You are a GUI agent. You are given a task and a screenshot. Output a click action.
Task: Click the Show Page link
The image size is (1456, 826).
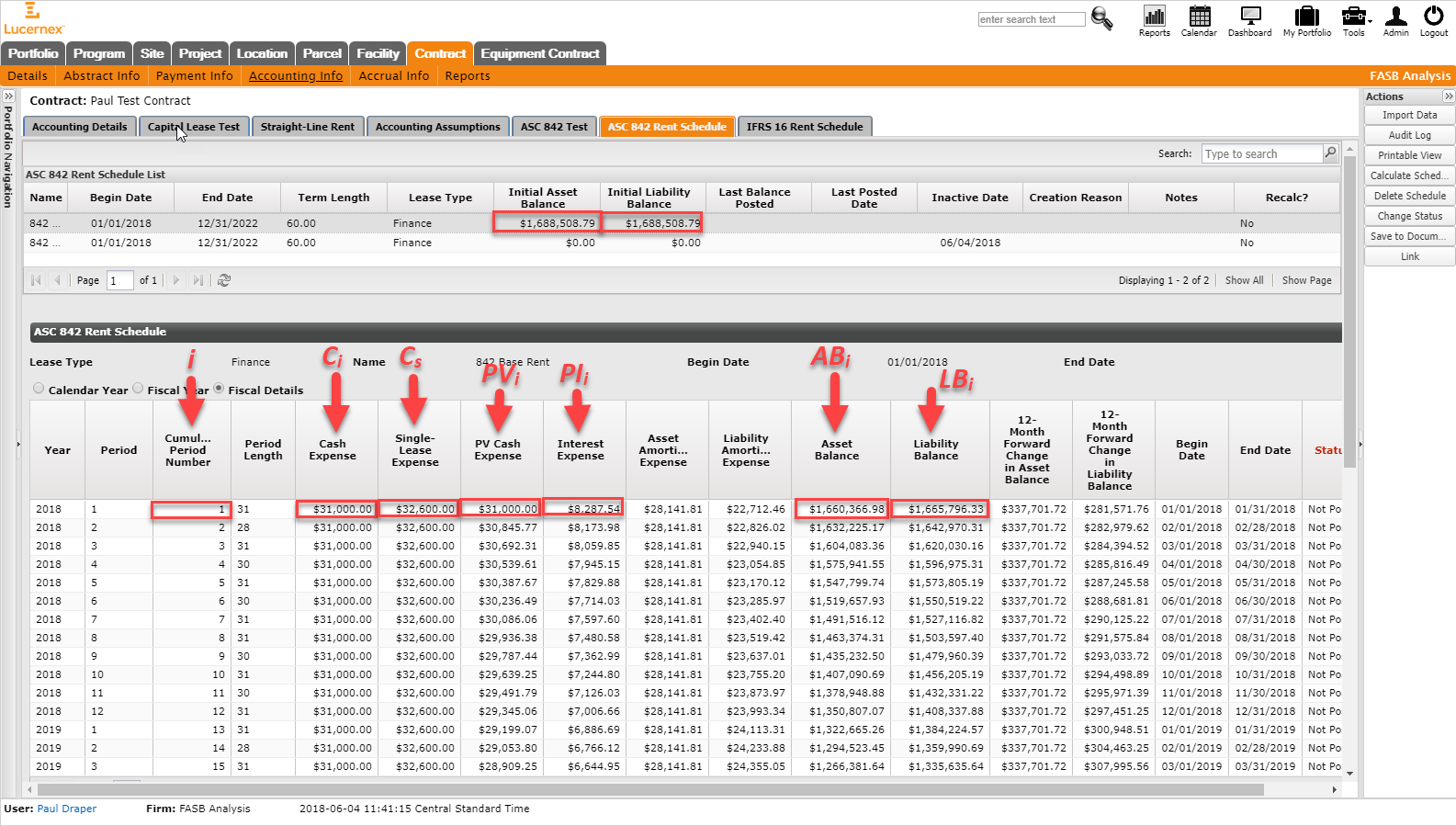click(x=1306, y=280)
